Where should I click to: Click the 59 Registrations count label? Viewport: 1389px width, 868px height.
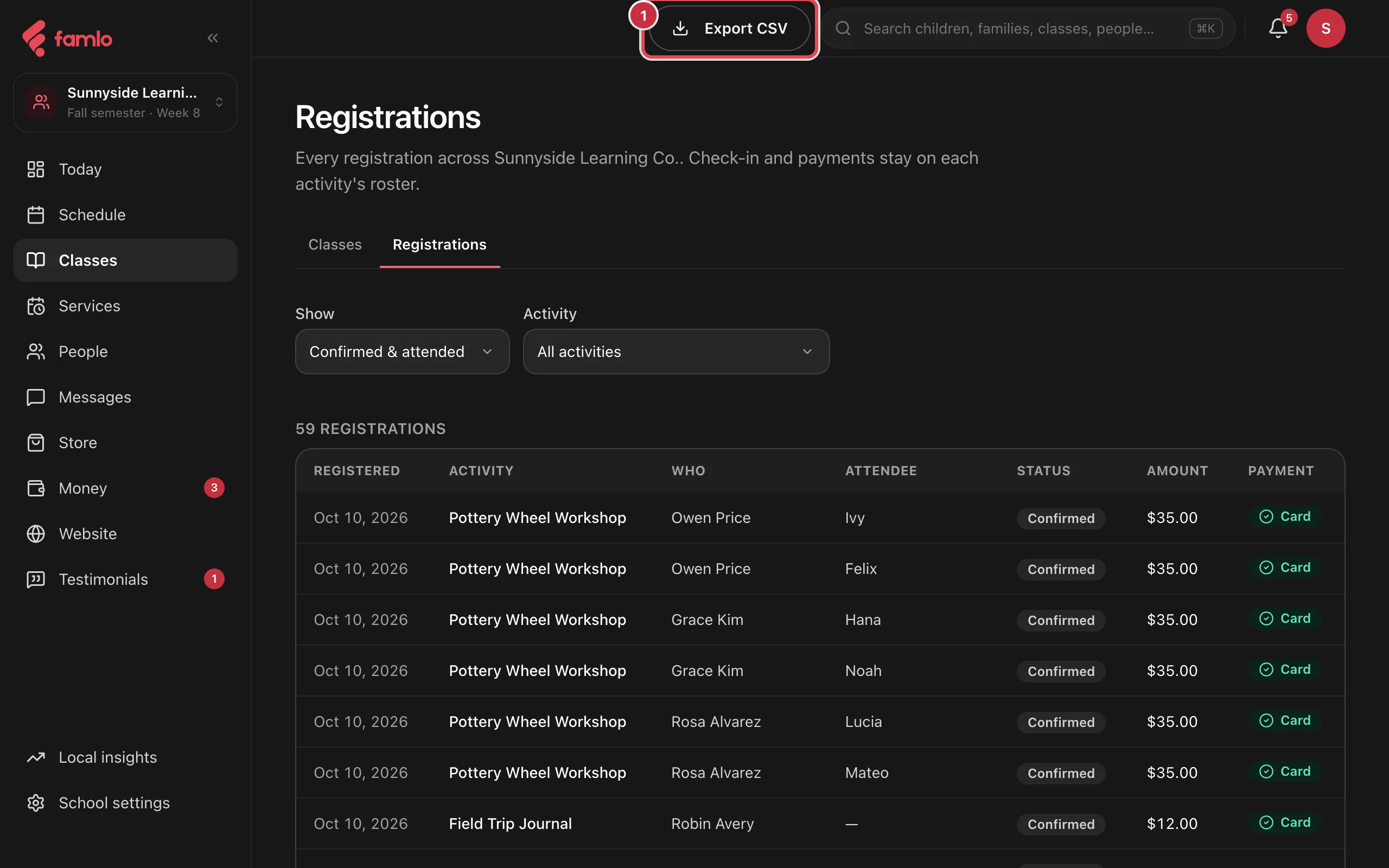pos(370,429)
